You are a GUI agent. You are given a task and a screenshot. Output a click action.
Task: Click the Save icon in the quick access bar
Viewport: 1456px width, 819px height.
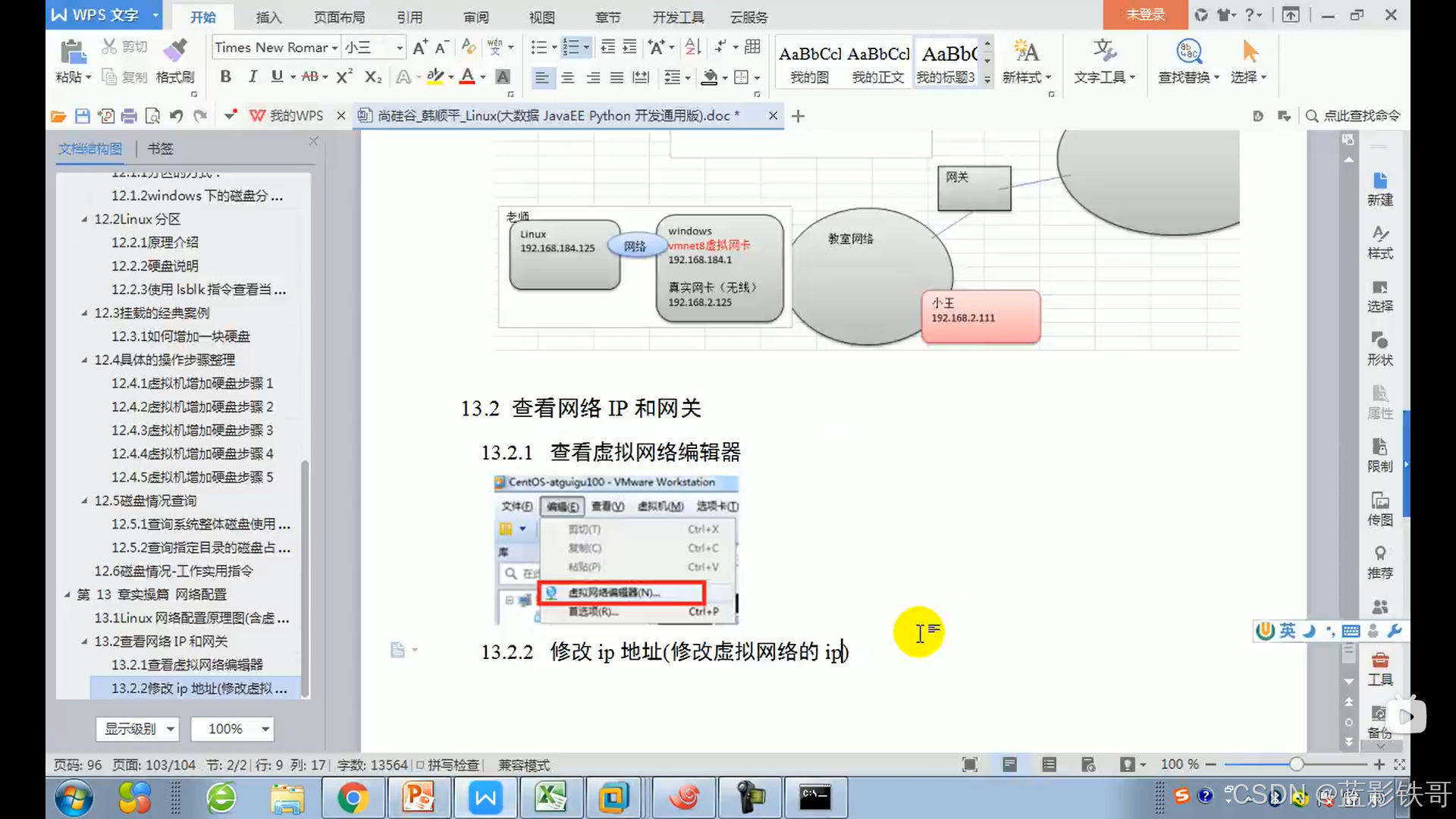point(83,116)
